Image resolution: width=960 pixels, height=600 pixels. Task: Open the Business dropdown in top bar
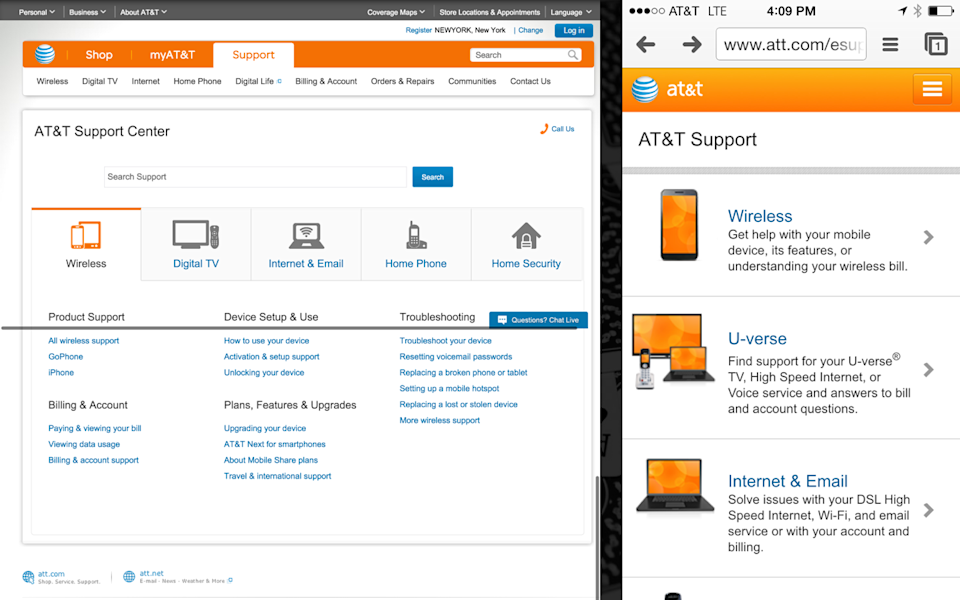pos(88,12)
